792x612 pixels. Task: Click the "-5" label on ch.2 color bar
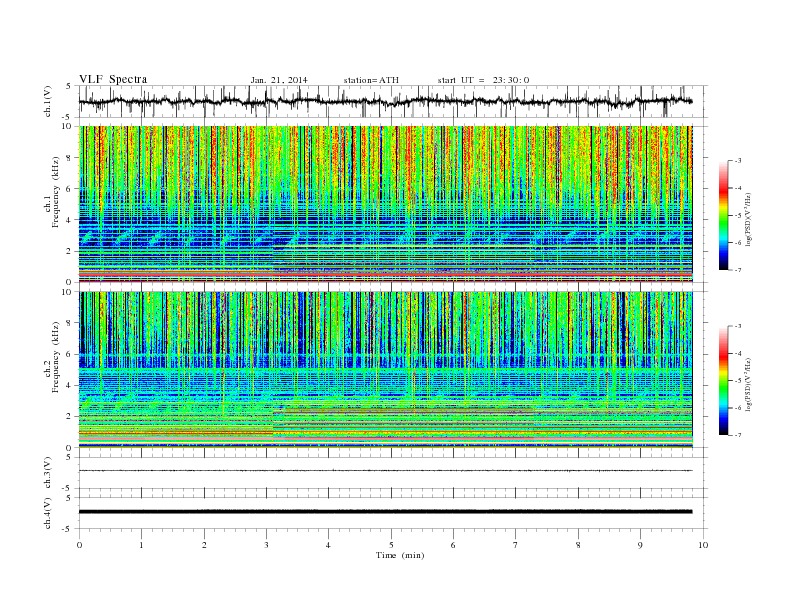click(x=737, y=381)
